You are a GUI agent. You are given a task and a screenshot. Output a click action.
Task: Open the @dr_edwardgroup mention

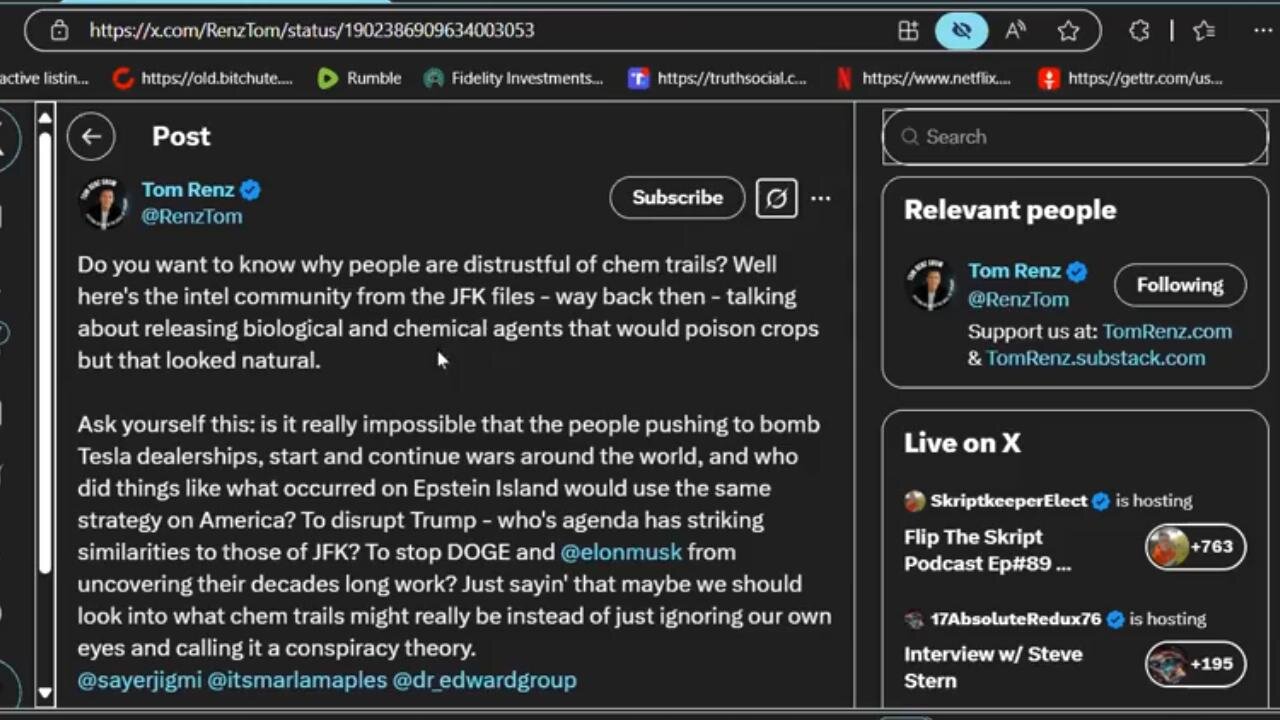click(484, 680)
